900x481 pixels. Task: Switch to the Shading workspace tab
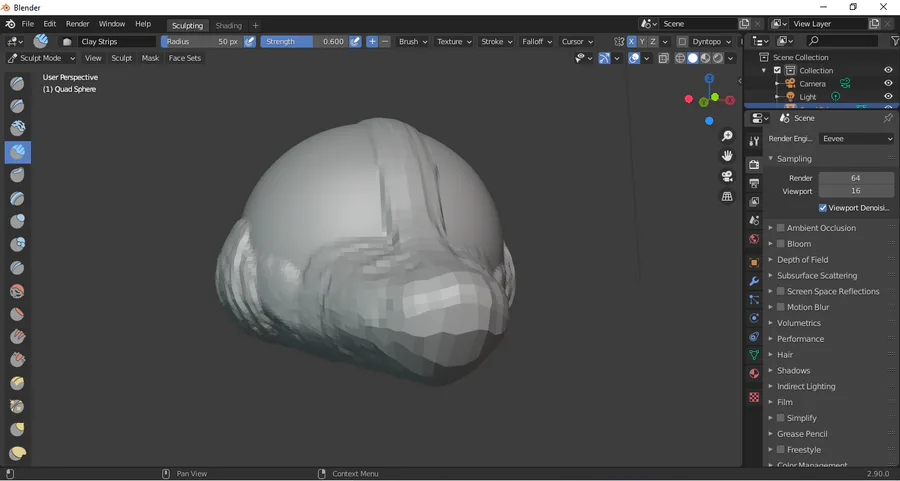click(x=228, y=25)
